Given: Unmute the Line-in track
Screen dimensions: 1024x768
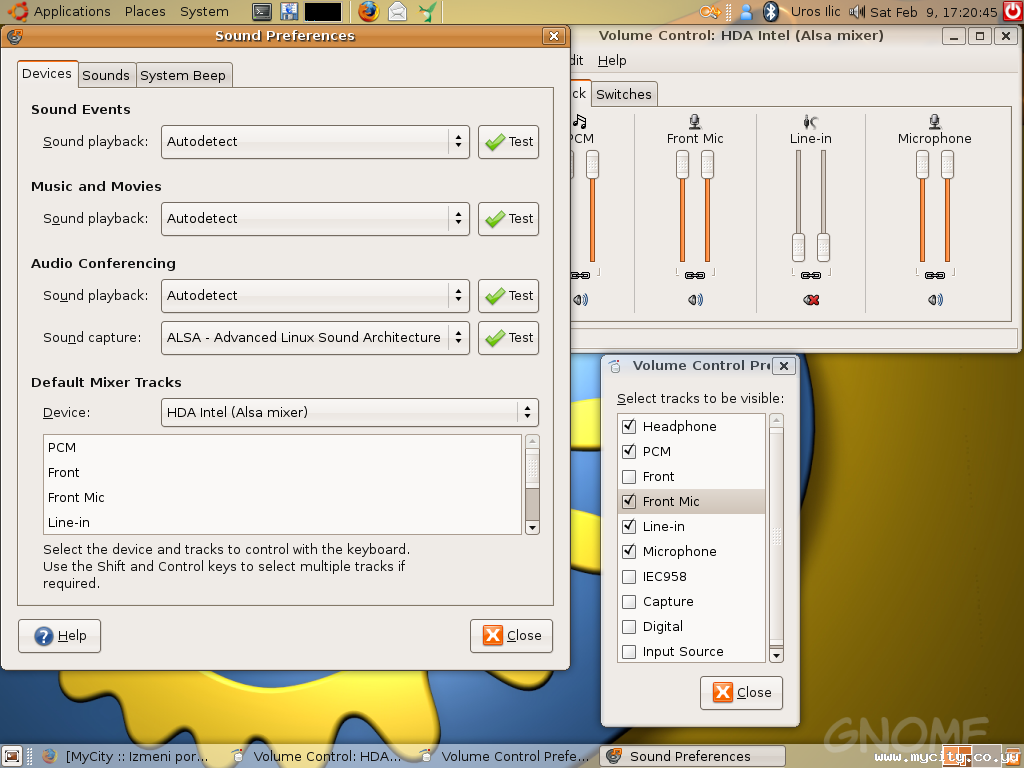Looking at the screenshot, I should 811,300.
